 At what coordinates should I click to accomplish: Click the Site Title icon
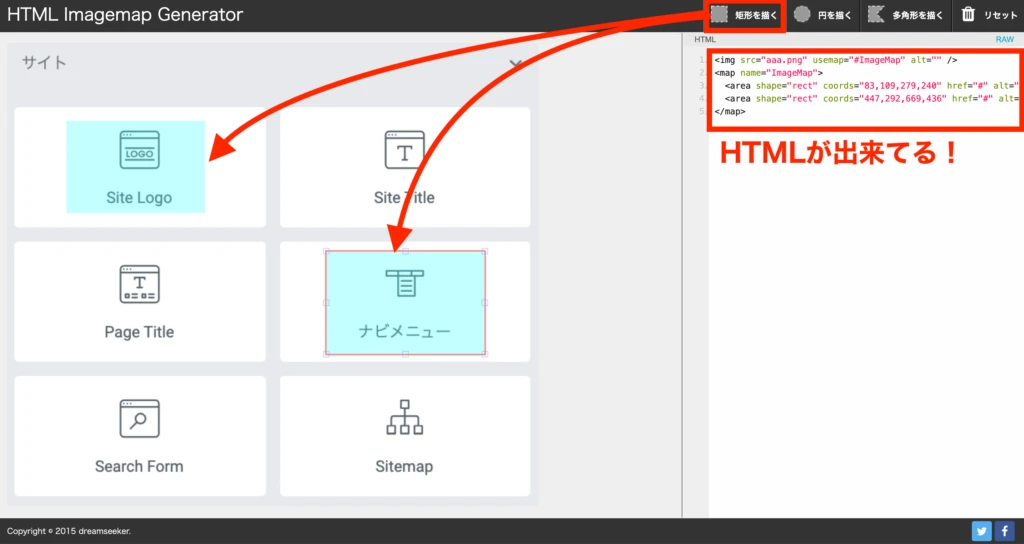point(404,150)
